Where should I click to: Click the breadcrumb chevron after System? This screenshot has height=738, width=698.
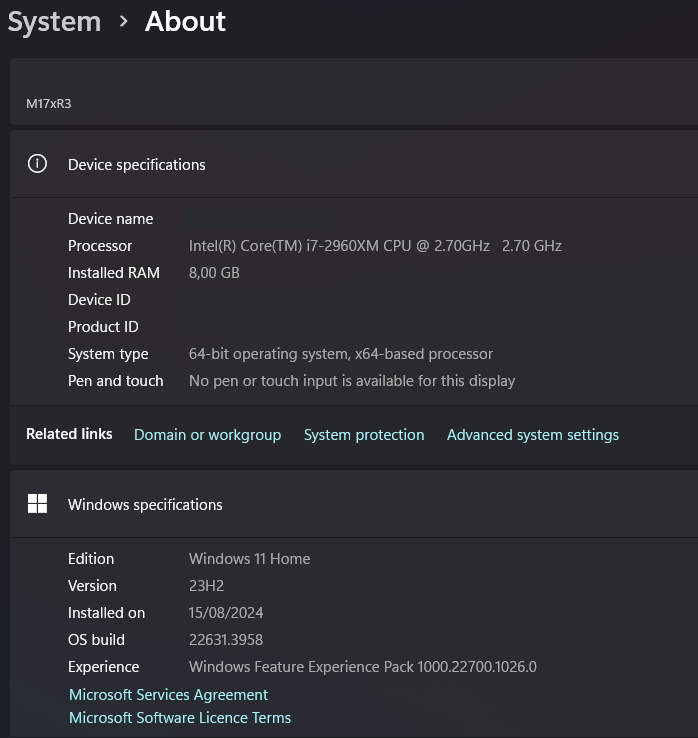[123, 21]
